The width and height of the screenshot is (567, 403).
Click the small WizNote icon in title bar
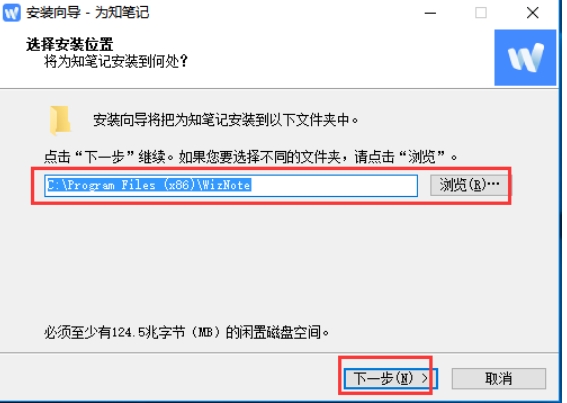coord(12,13)
